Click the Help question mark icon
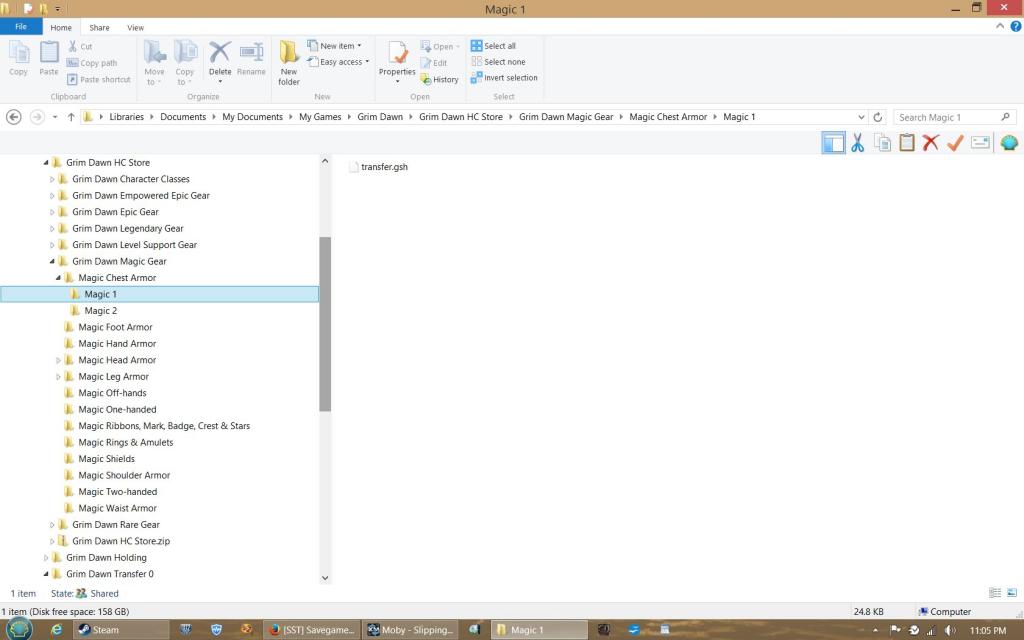The image size is (1024, 640). coord(1016,27)
